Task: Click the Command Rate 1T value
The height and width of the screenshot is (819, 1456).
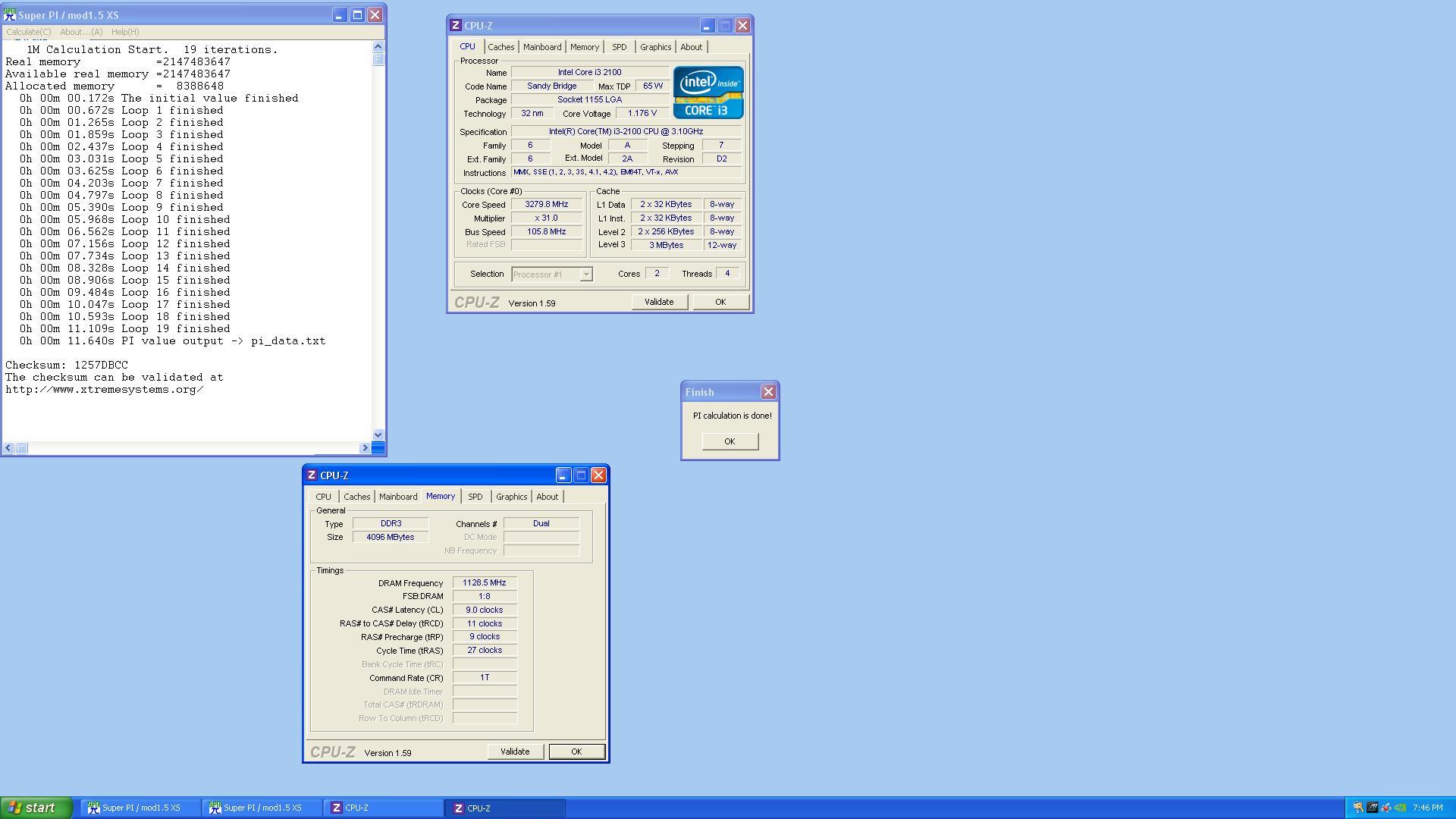Action: [x=485, y=678]
